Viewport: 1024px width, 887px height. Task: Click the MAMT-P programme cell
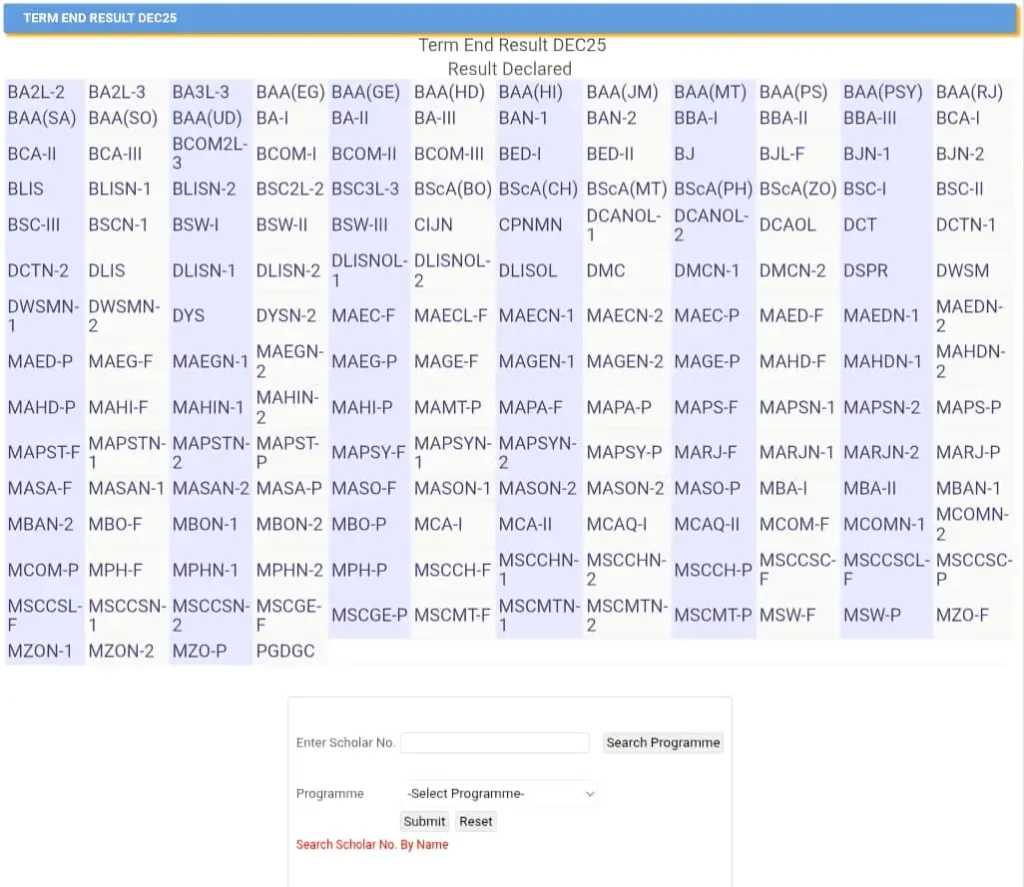click(447, 407)
